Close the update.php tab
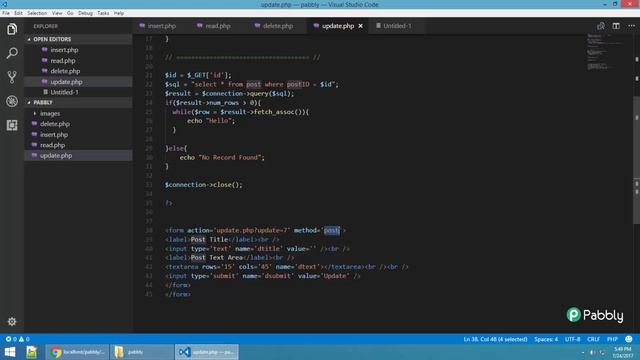The width and height of the screenshot is (640, 360). [360, 26]
